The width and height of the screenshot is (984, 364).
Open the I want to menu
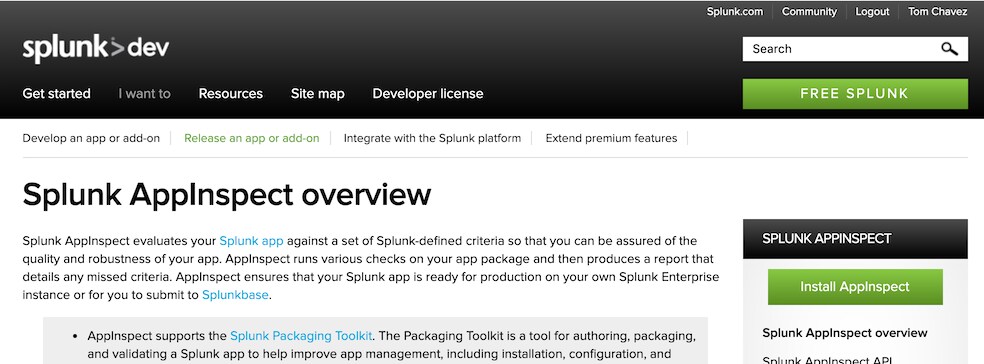(144, 94)
